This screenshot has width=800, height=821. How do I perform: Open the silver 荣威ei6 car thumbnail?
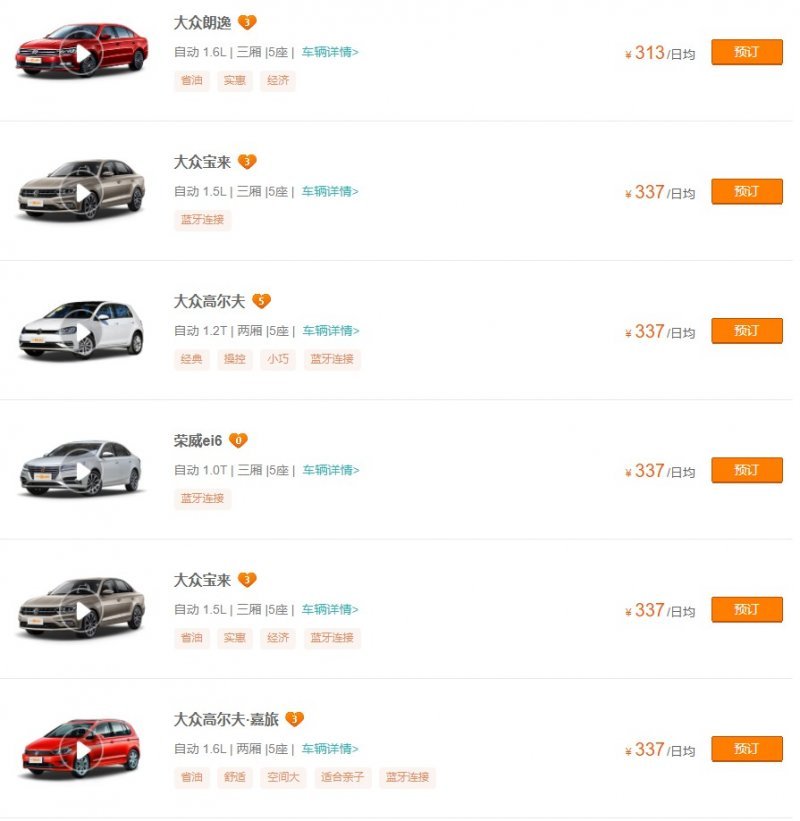coord(82,468)
